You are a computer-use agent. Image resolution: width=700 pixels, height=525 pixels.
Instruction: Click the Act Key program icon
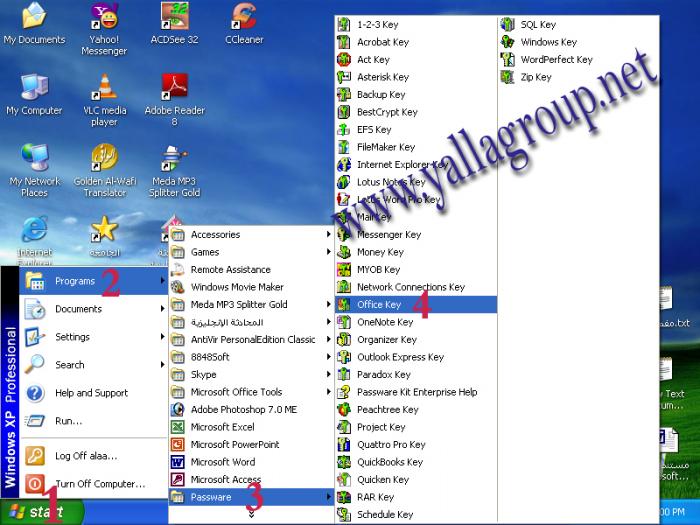(x=344, y=59)
